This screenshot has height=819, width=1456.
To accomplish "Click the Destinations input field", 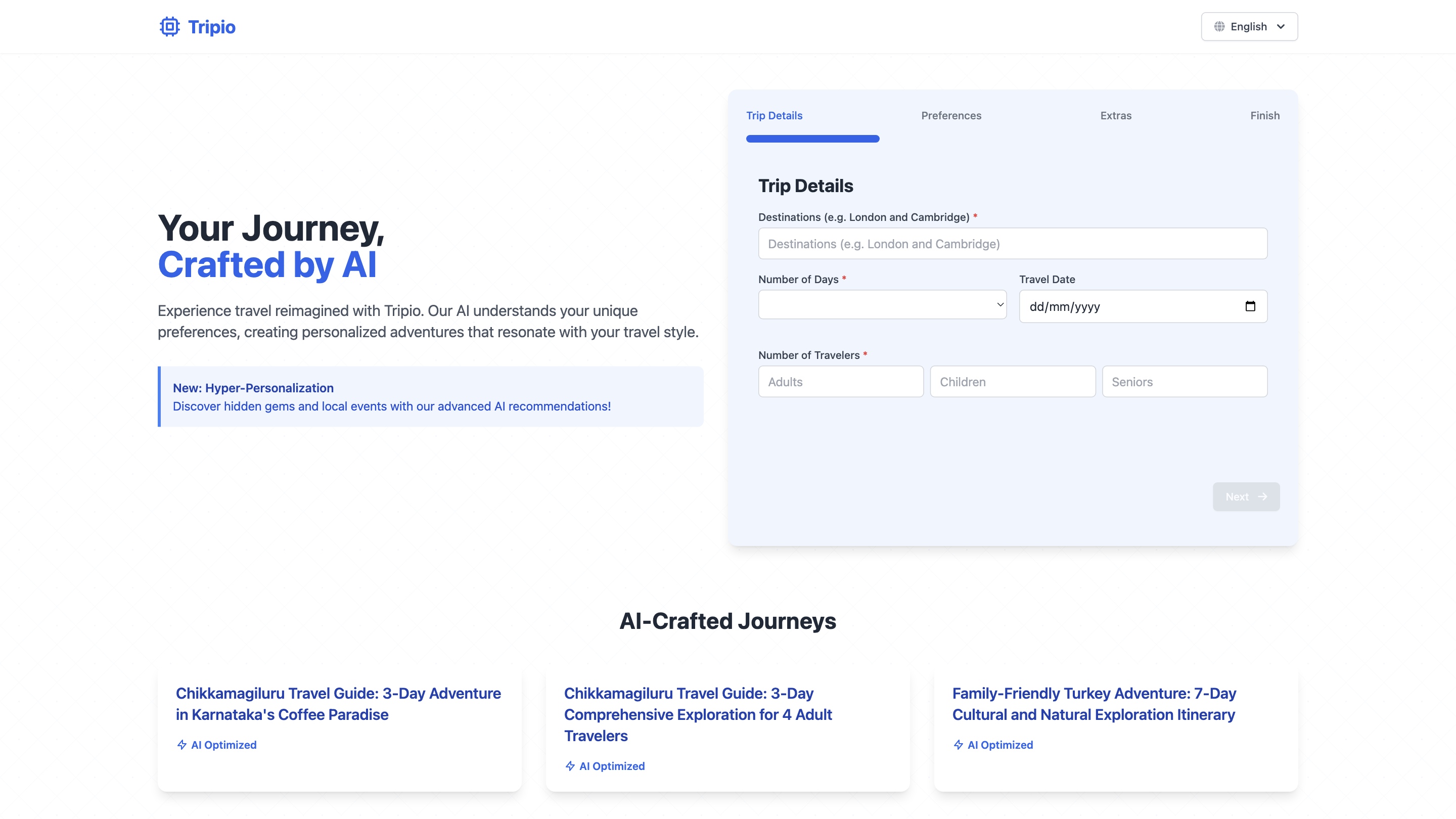I will tap(1012, 244).
